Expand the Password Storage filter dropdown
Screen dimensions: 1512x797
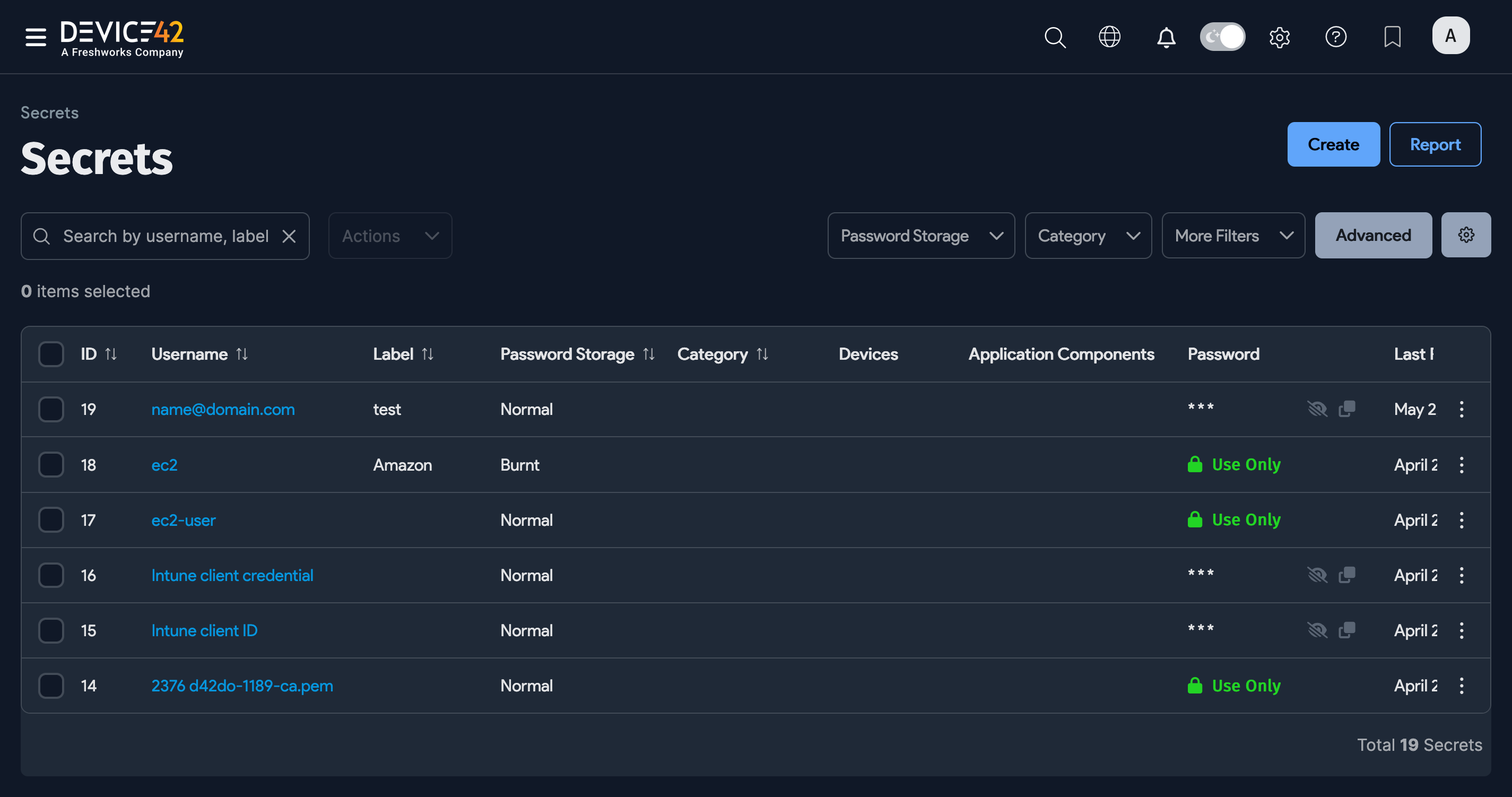point(921,236)
